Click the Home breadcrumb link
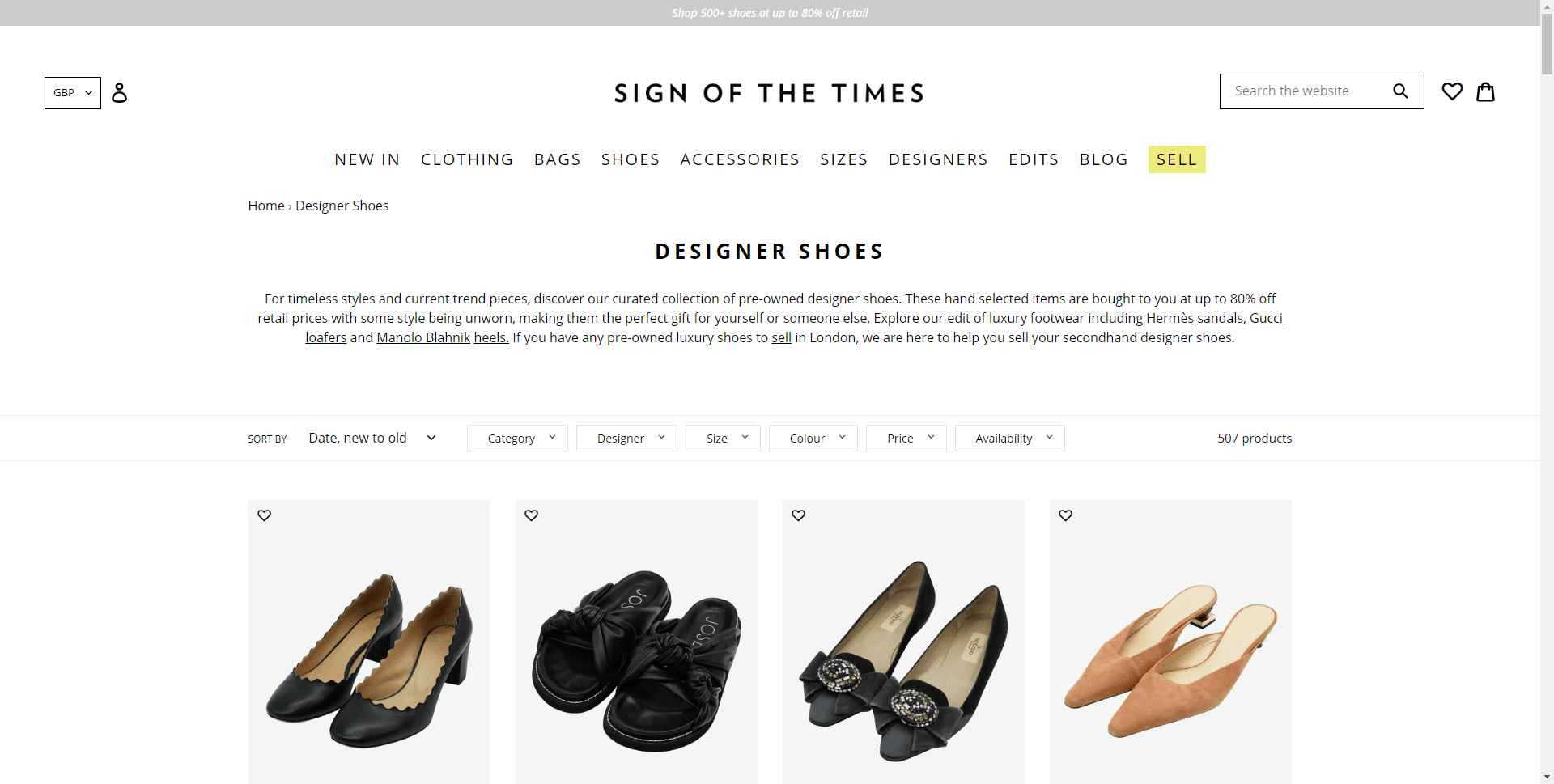Image resolution: width=1554 pixels, height=784 pixels. point(266,206)
